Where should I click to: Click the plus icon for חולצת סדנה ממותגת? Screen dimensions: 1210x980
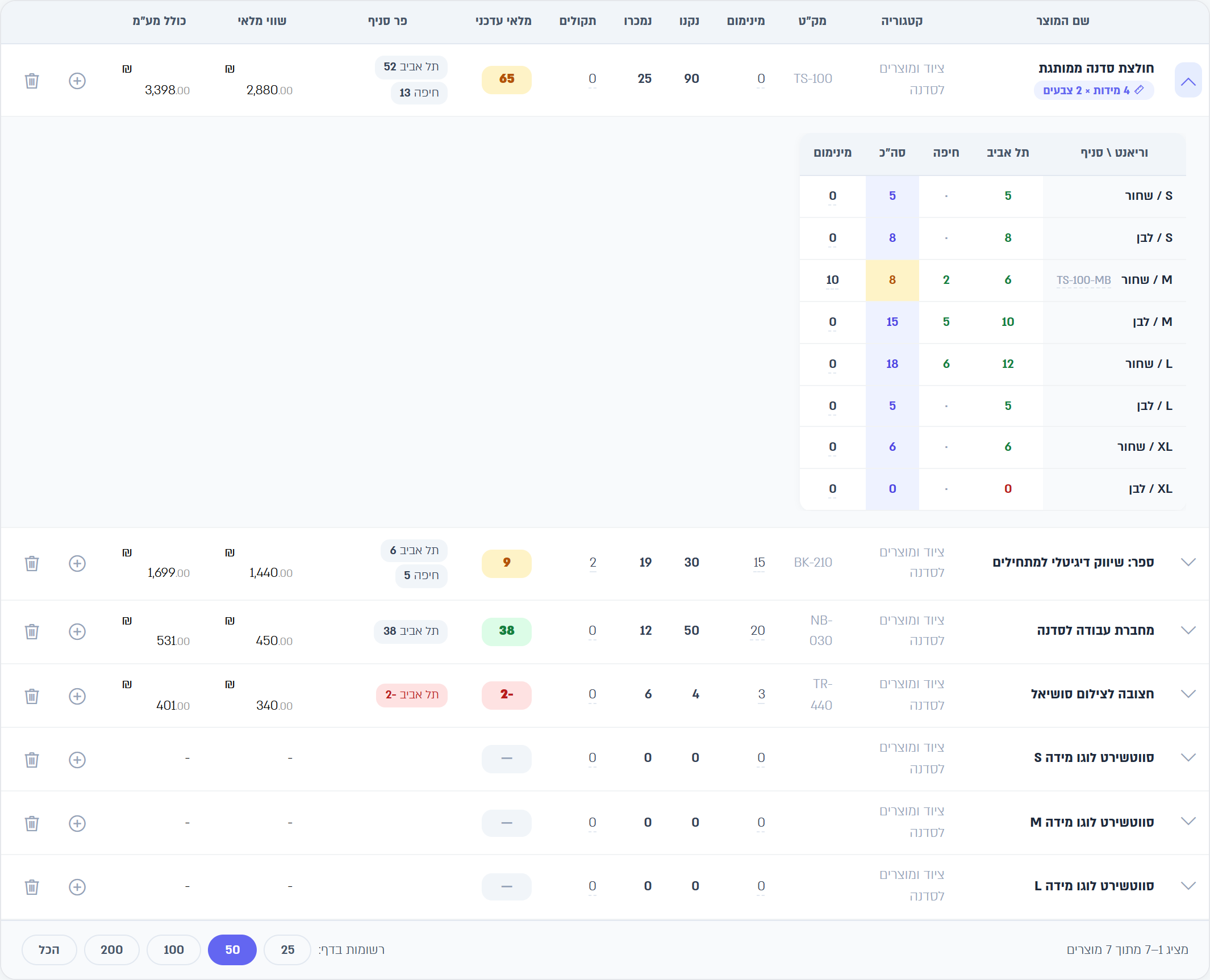[77, 81]
